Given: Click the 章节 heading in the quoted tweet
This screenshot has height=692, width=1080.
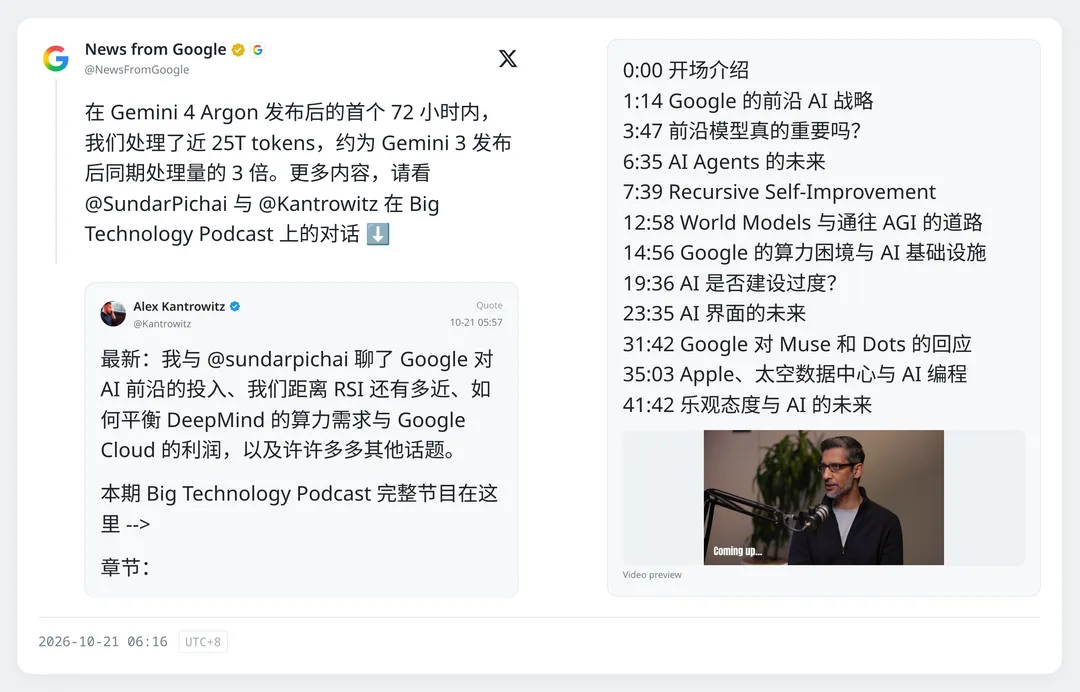Looking at the screenshot, I should (x=125, y=567).
